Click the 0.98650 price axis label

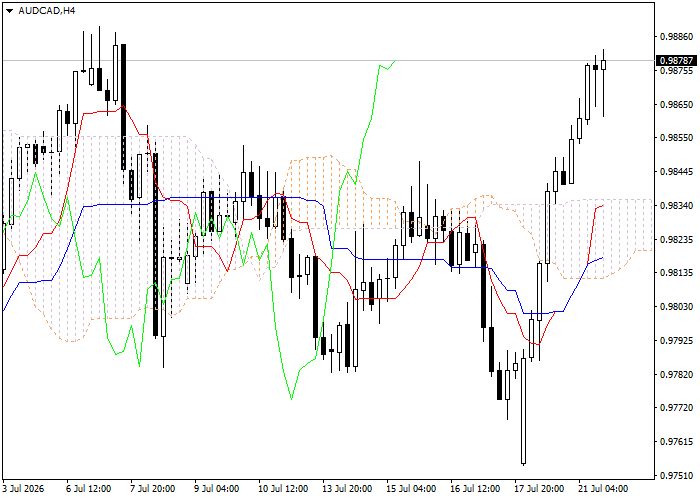pyautogui.click(x=677, y=104)
